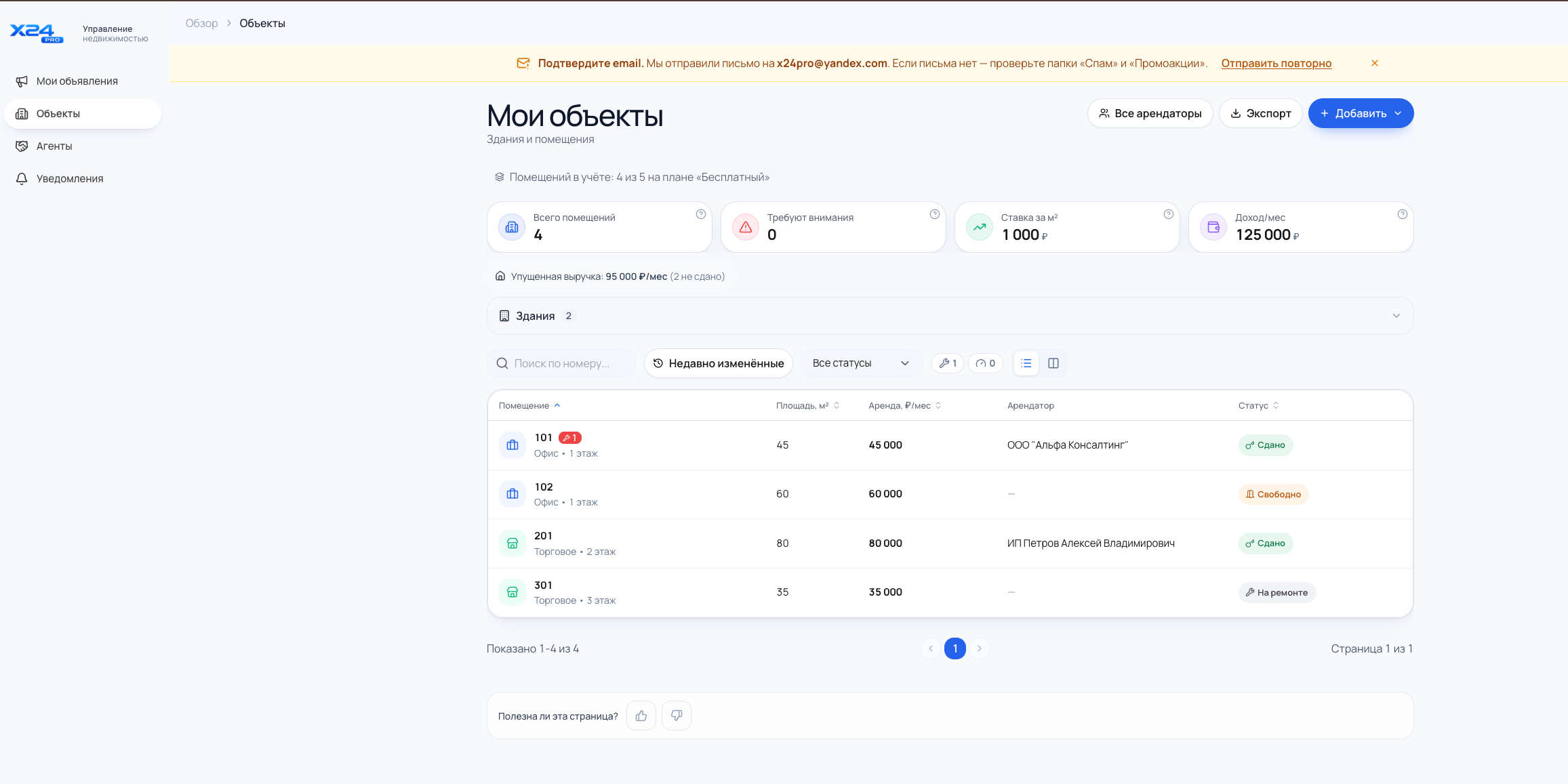Switch to list view
This screenshot has width=1568, height=784.
click(1026, 363)
